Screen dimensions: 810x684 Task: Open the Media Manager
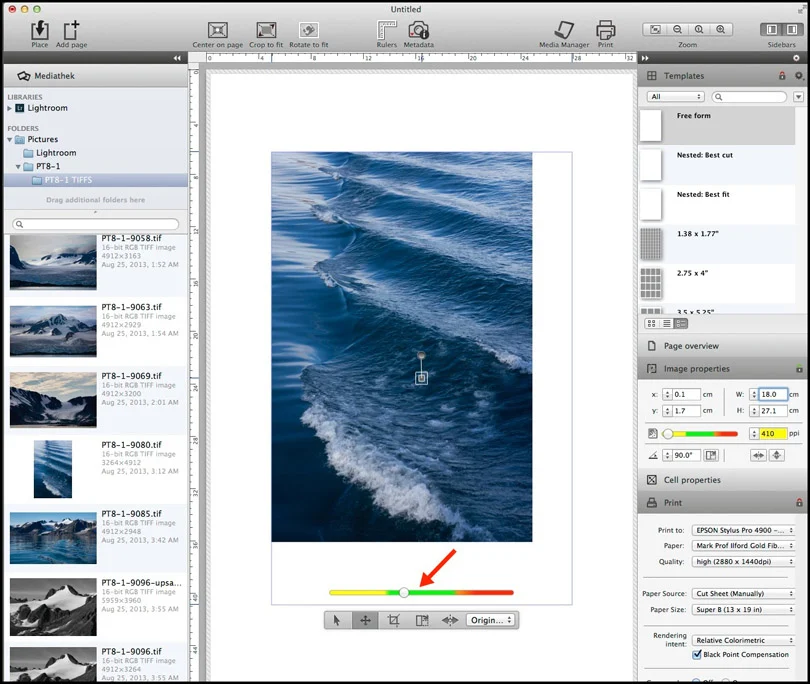point(564,30)
